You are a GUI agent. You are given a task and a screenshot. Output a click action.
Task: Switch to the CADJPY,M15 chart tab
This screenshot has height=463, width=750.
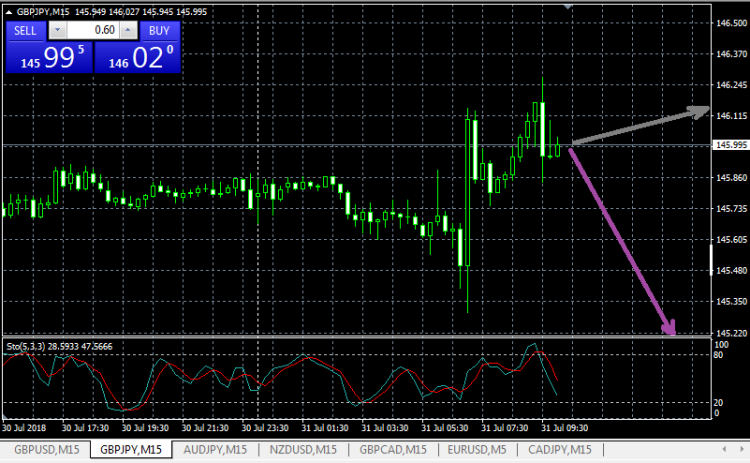560,450
